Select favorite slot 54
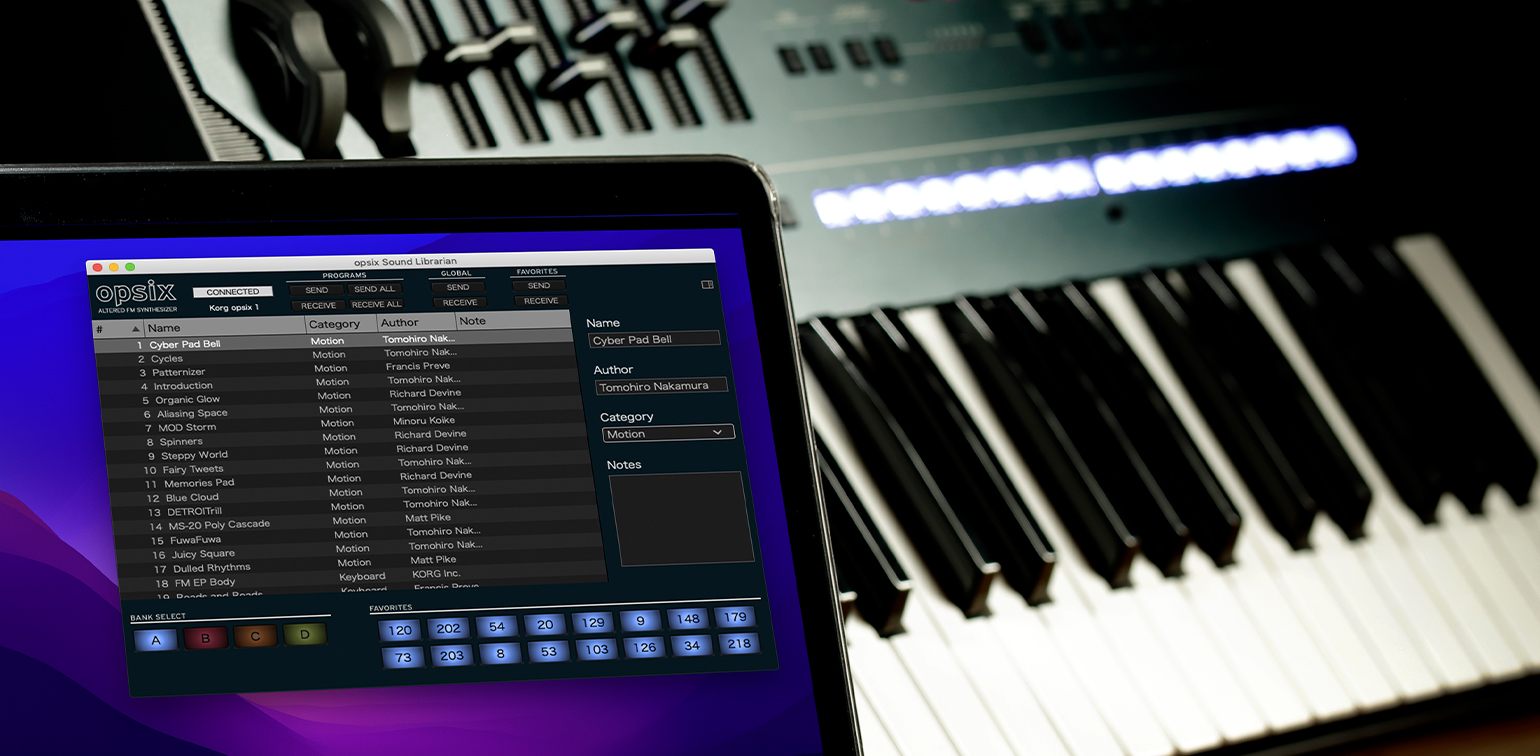Image resolution: width=1540 pixels, height=756 pixels. (497, 626)
